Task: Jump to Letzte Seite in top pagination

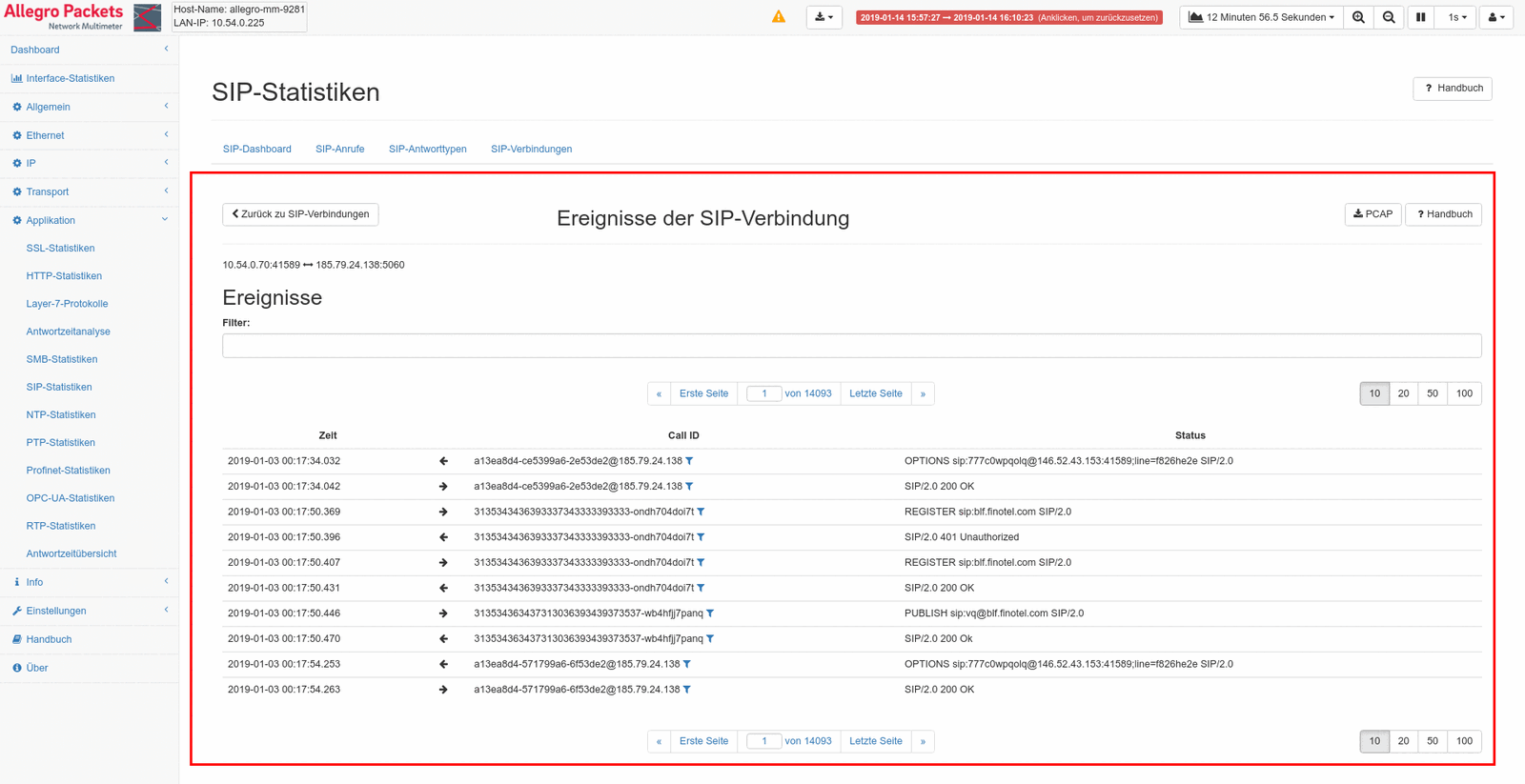Action: point(875,393)
